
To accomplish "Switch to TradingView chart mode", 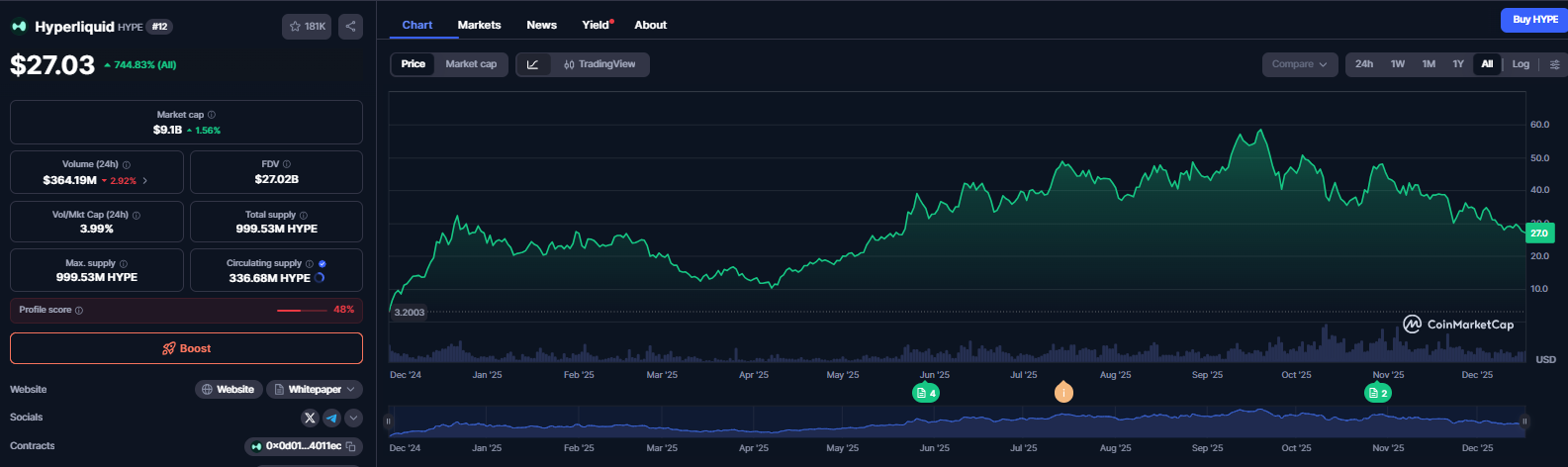I will click(x=600, y=64).
